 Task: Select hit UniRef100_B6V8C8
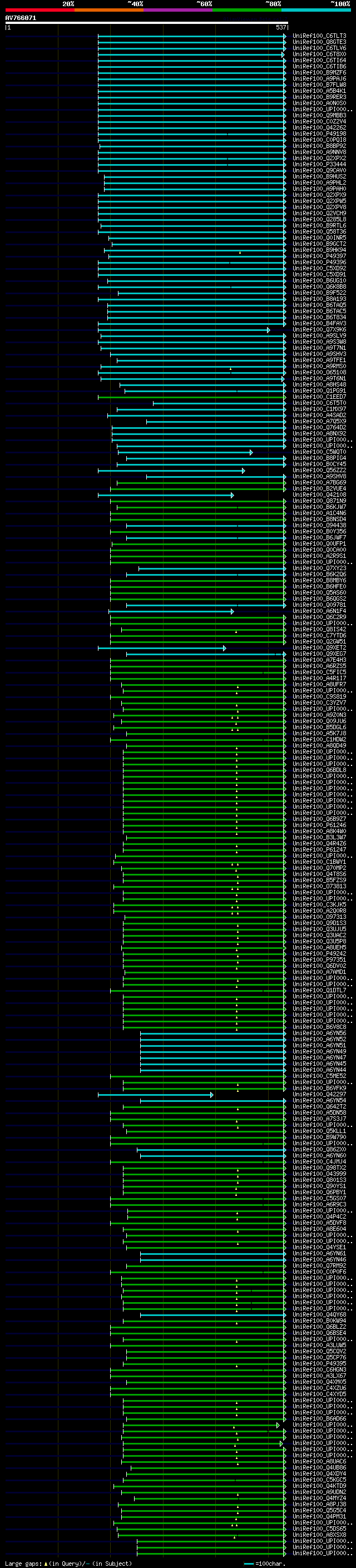[x=319, y=1027]
